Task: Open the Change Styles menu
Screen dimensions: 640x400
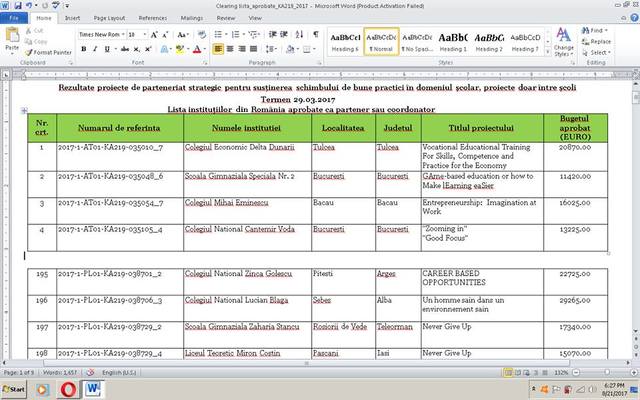Action: (x=564, y=42)
